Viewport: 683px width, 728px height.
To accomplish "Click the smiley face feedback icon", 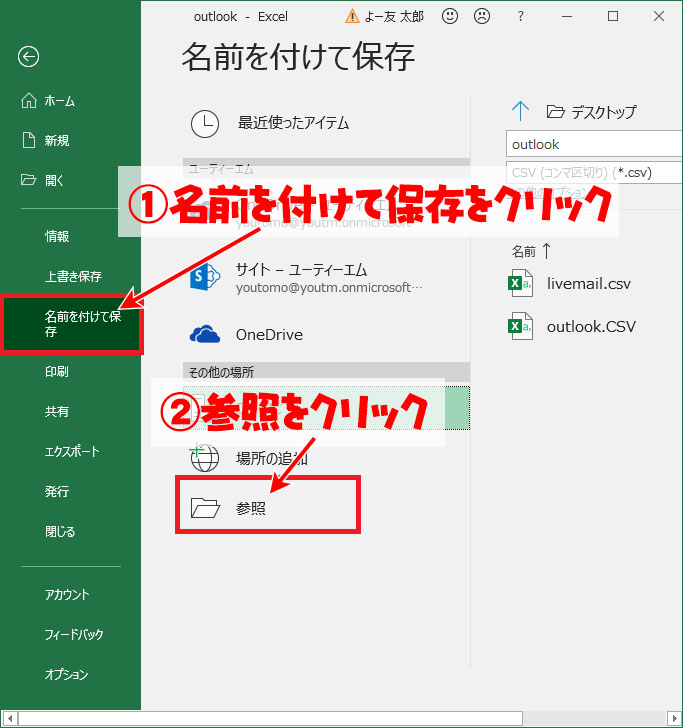I will click(449, 16).
